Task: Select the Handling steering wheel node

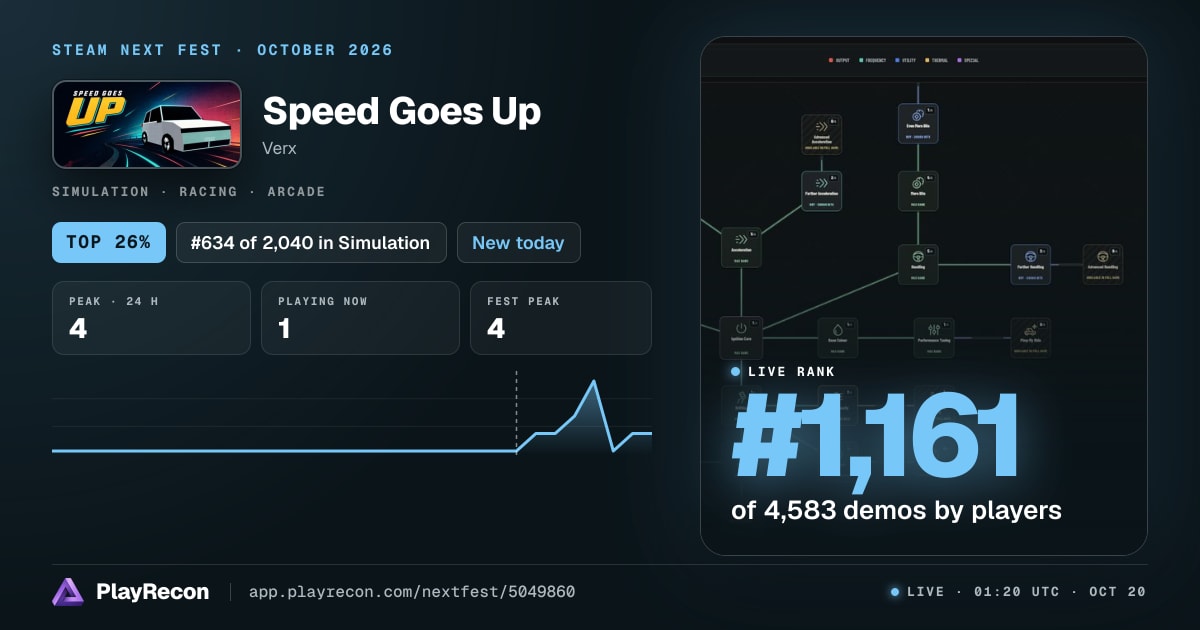Action: [918, 265]
